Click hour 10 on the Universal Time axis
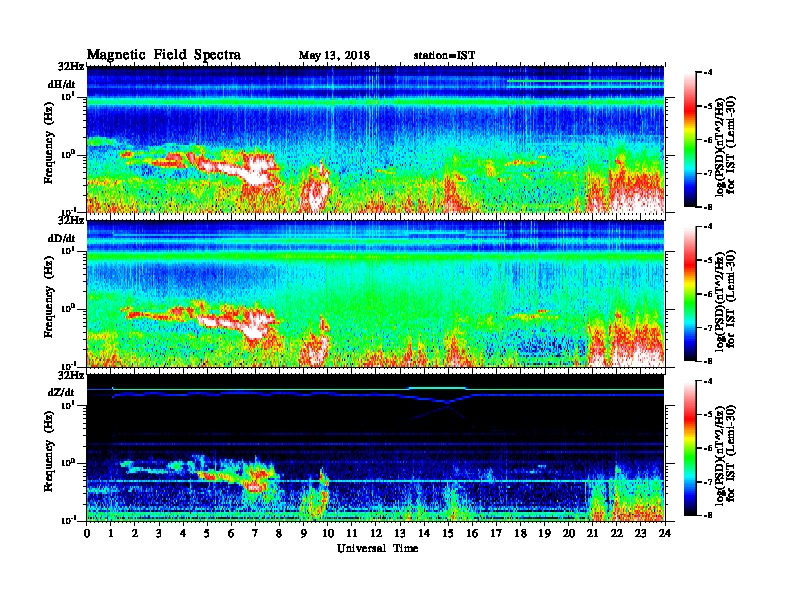Screen dimensions: 792x612 (328, 533)
